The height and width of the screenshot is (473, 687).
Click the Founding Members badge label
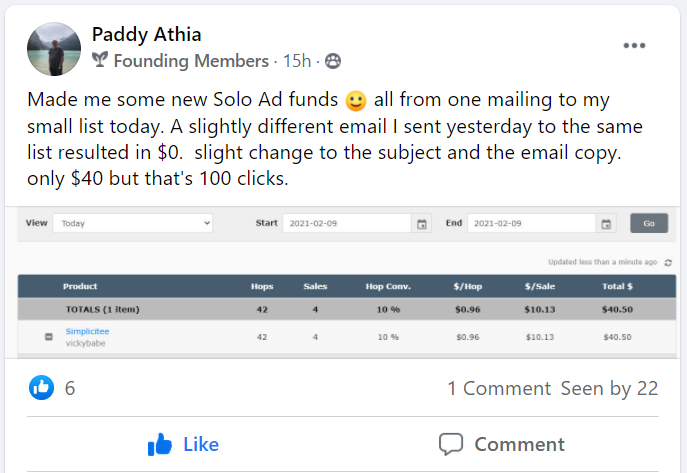pyautogui.click(x=191, y=61)
